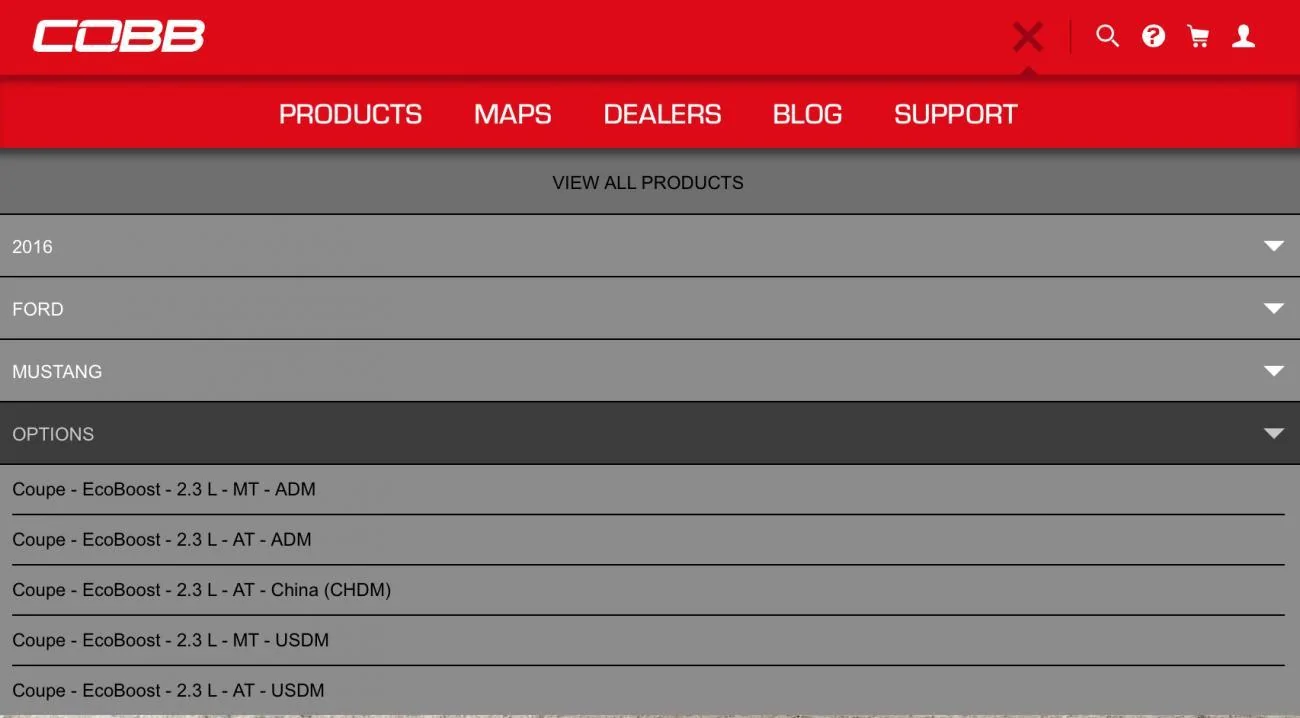Click VIEW ALL PRODUCTS

pos(648,183)
